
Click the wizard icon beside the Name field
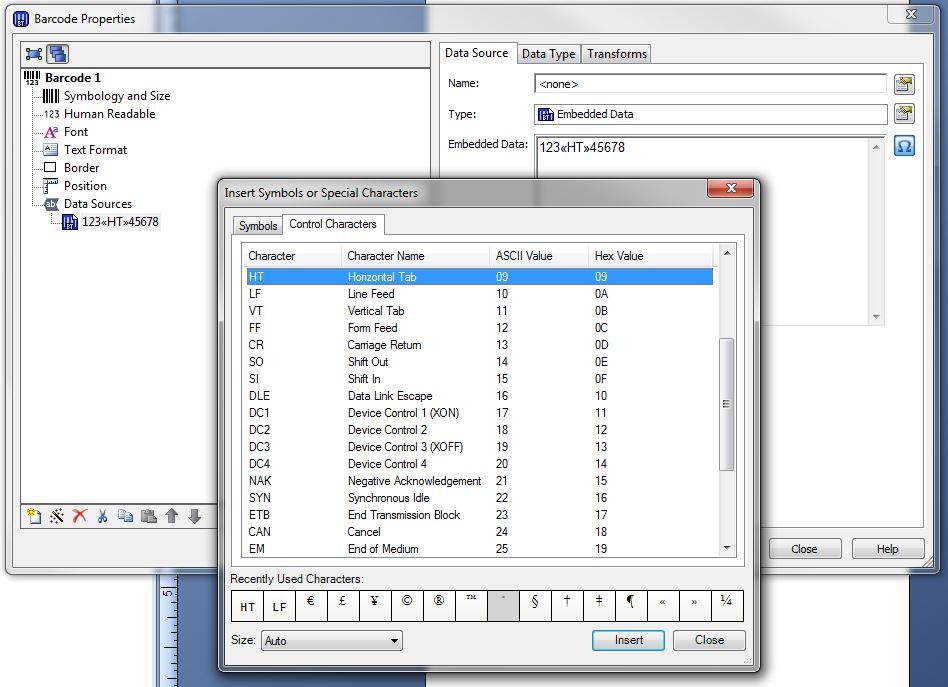(x=904, y=84)
